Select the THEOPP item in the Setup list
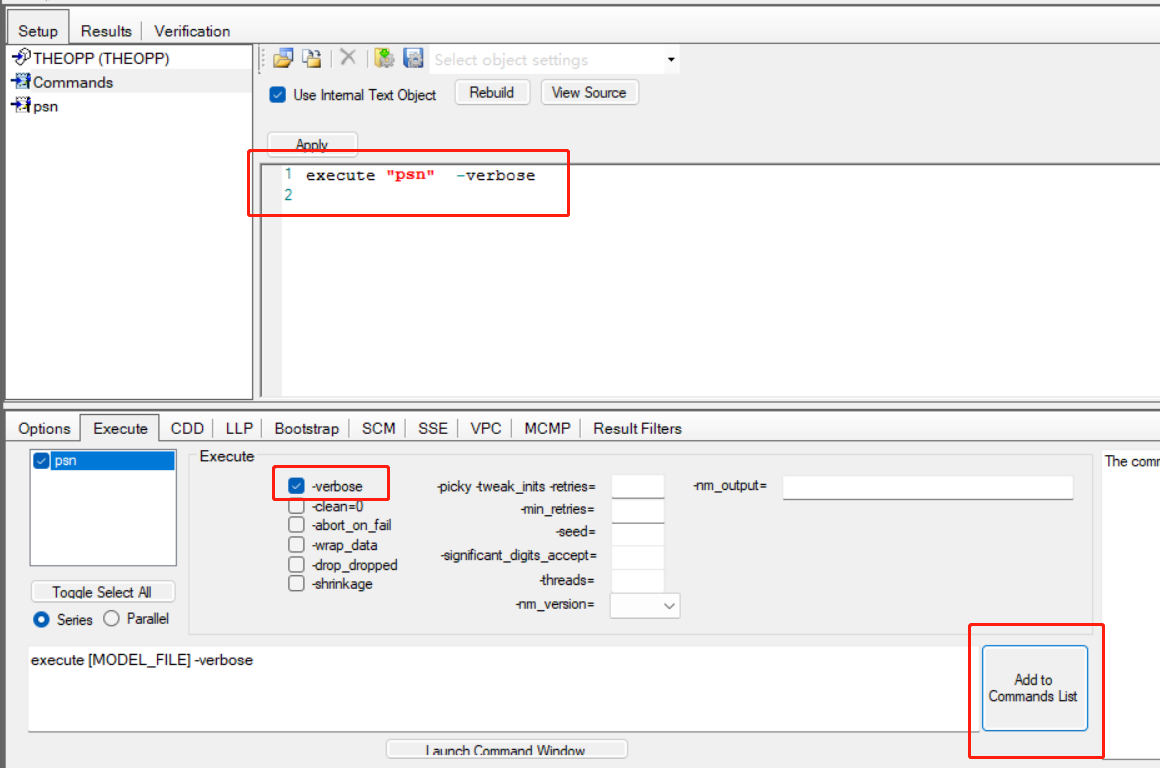The image size is (1160, 768). (x=100, y=58)
